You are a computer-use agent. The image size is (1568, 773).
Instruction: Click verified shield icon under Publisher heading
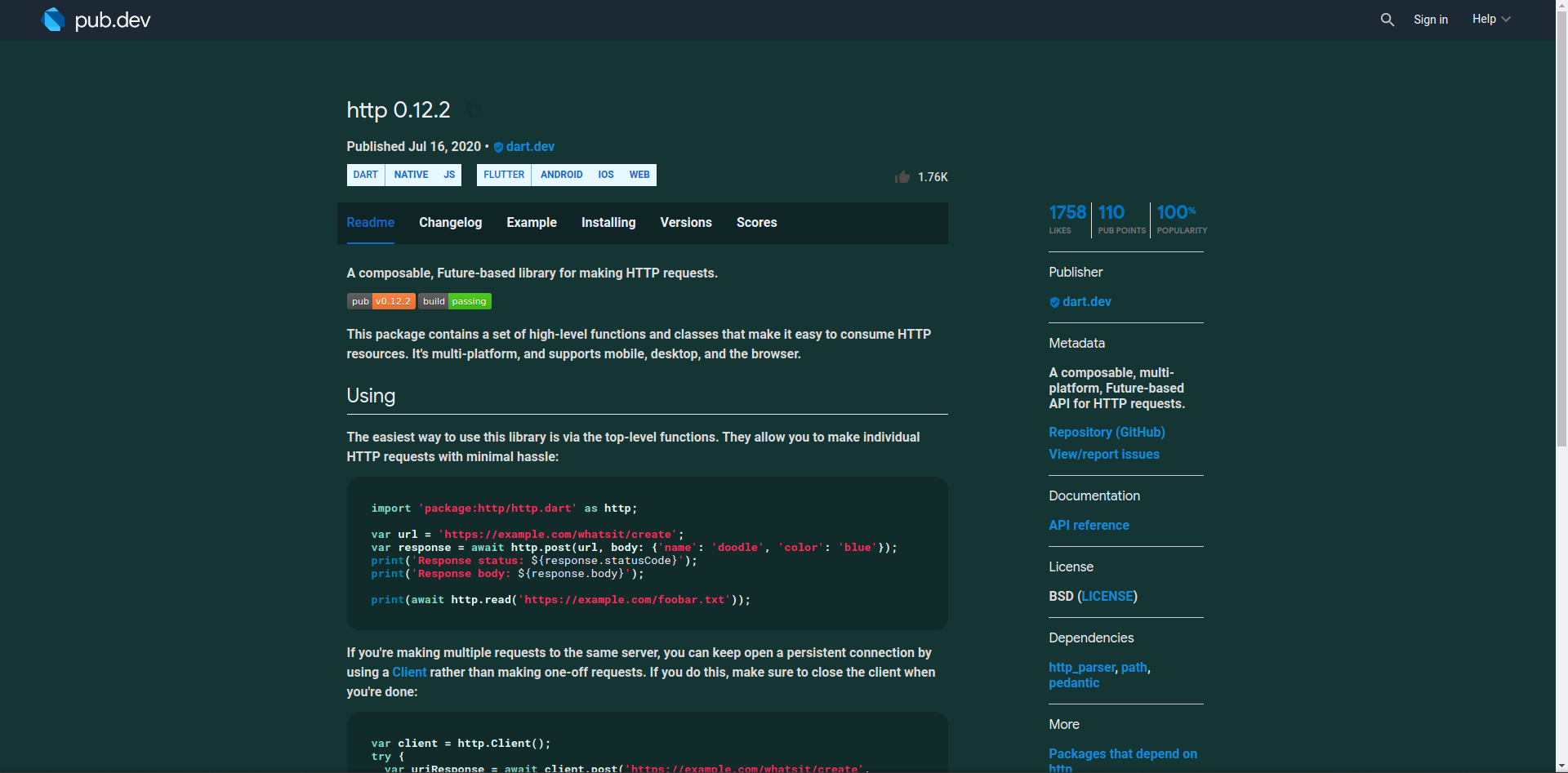[x=1054, y=302]
